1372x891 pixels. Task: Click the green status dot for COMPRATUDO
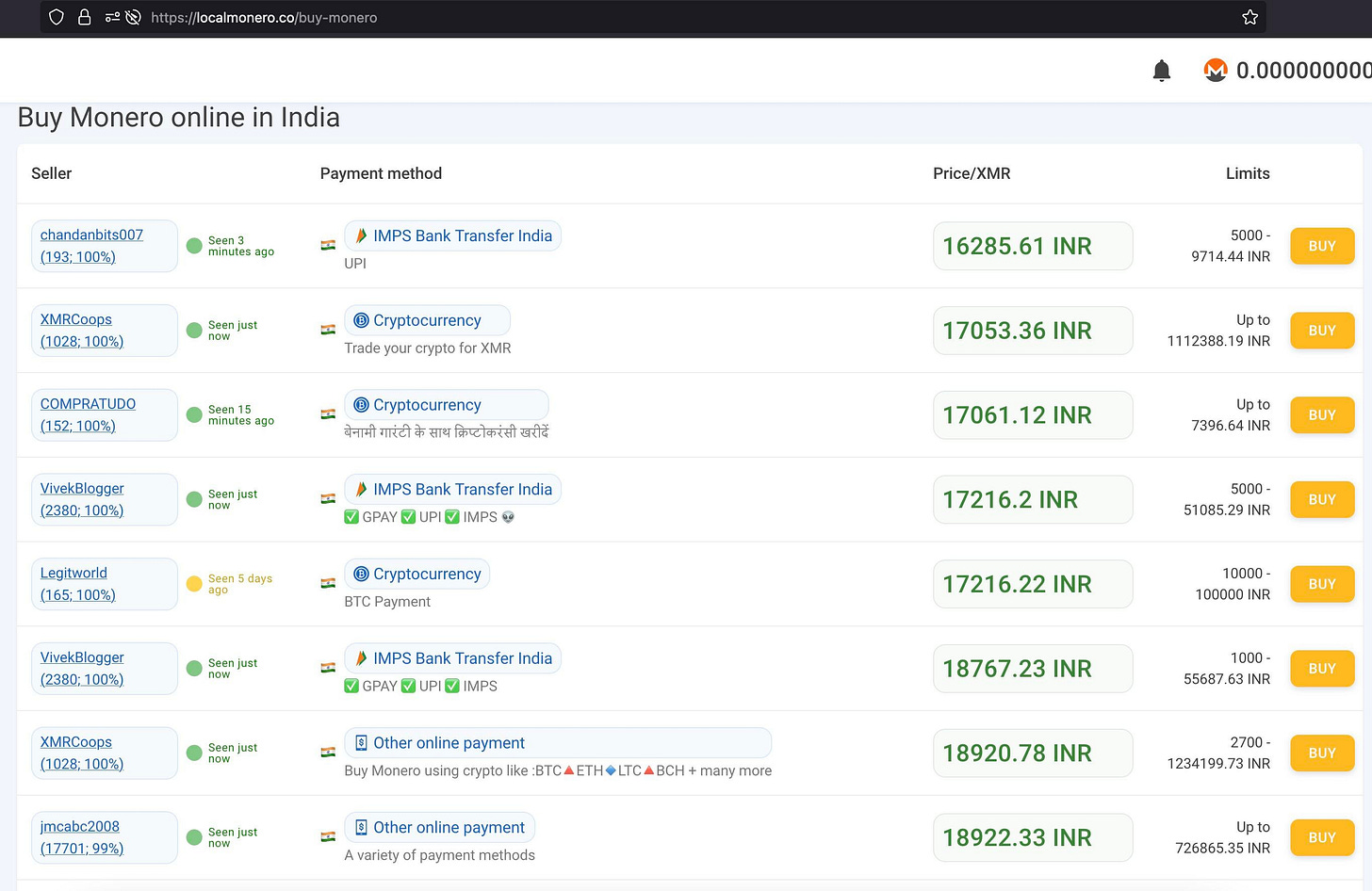pyautogui.click(x=194, y=414)
